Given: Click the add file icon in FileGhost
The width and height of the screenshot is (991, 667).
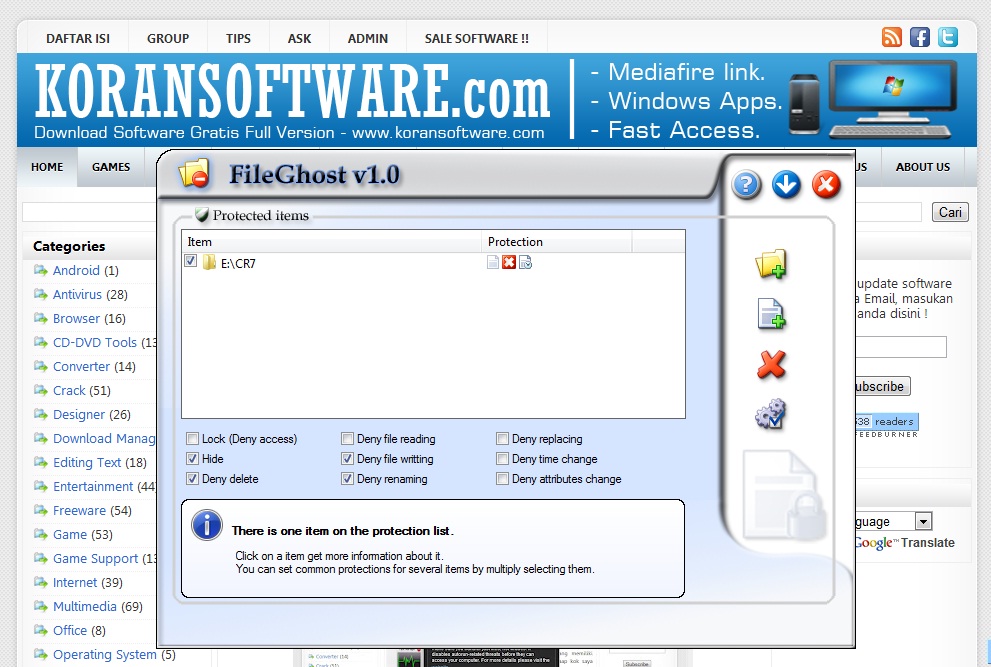Looking at the screenshot, I should (771, 314).
